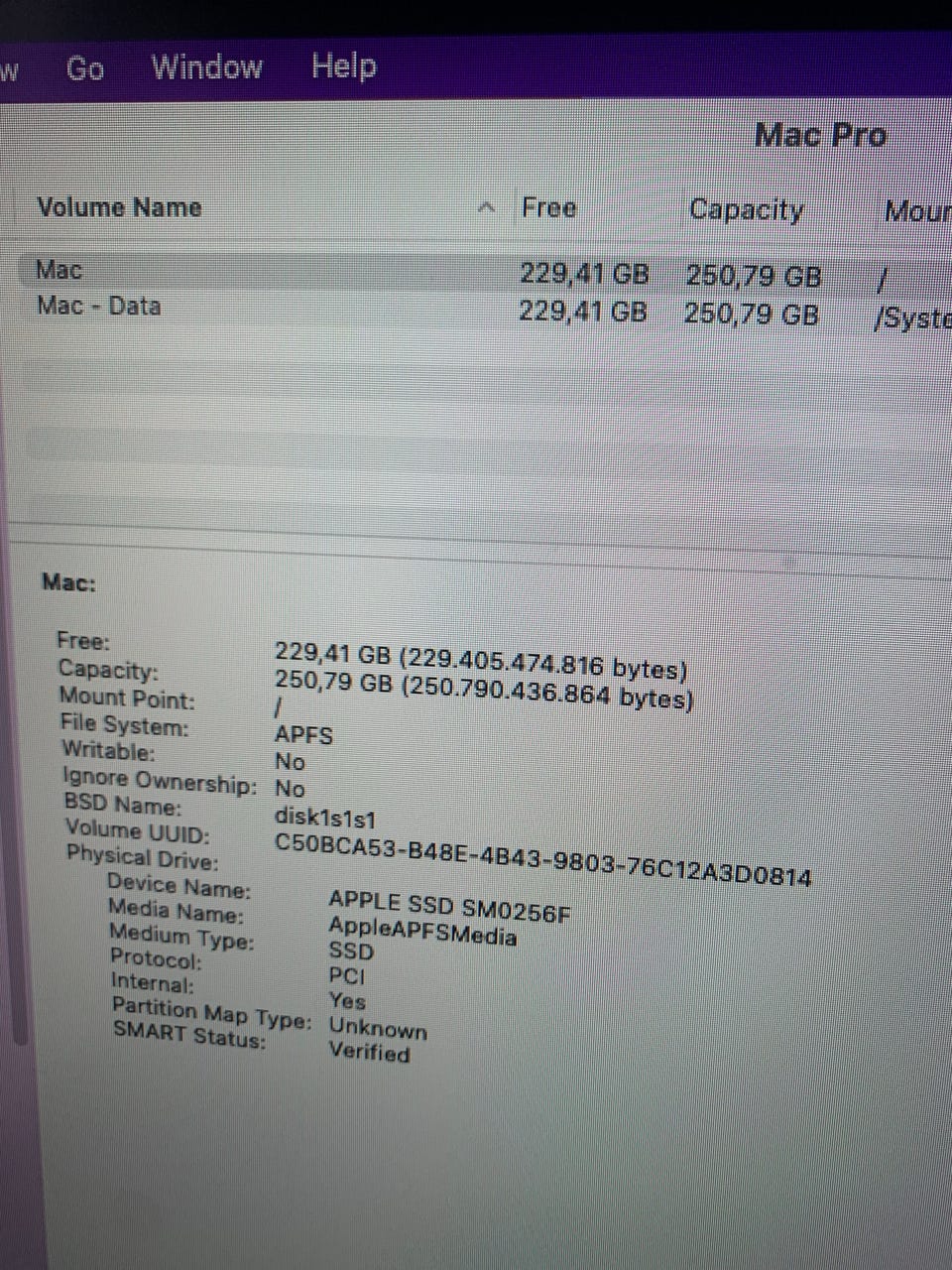Open the Window menu
The image size is (952, 1270).
click(x=206, y=66)
